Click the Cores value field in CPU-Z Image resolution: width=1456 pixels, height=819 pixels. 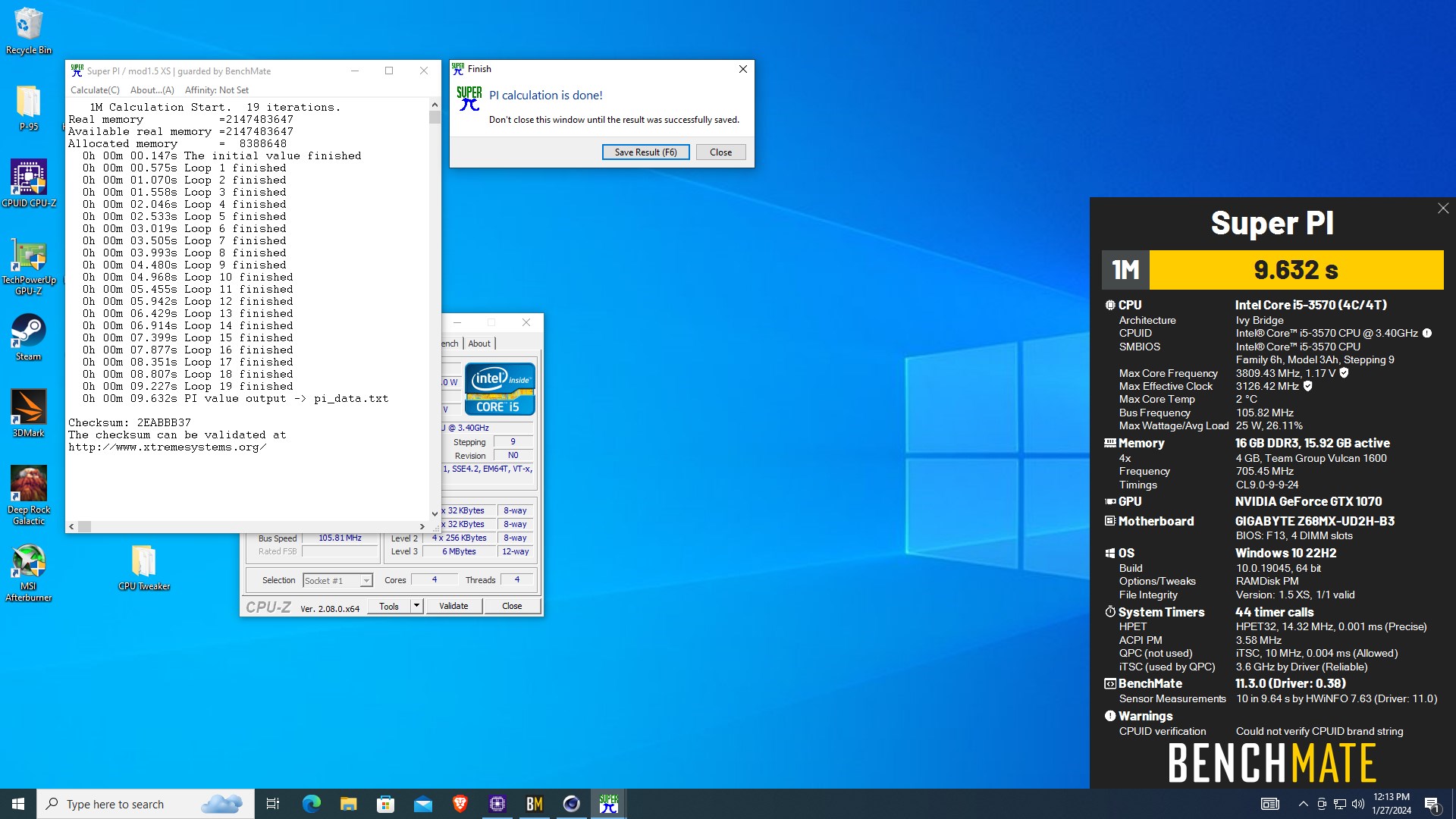(435, 580)
